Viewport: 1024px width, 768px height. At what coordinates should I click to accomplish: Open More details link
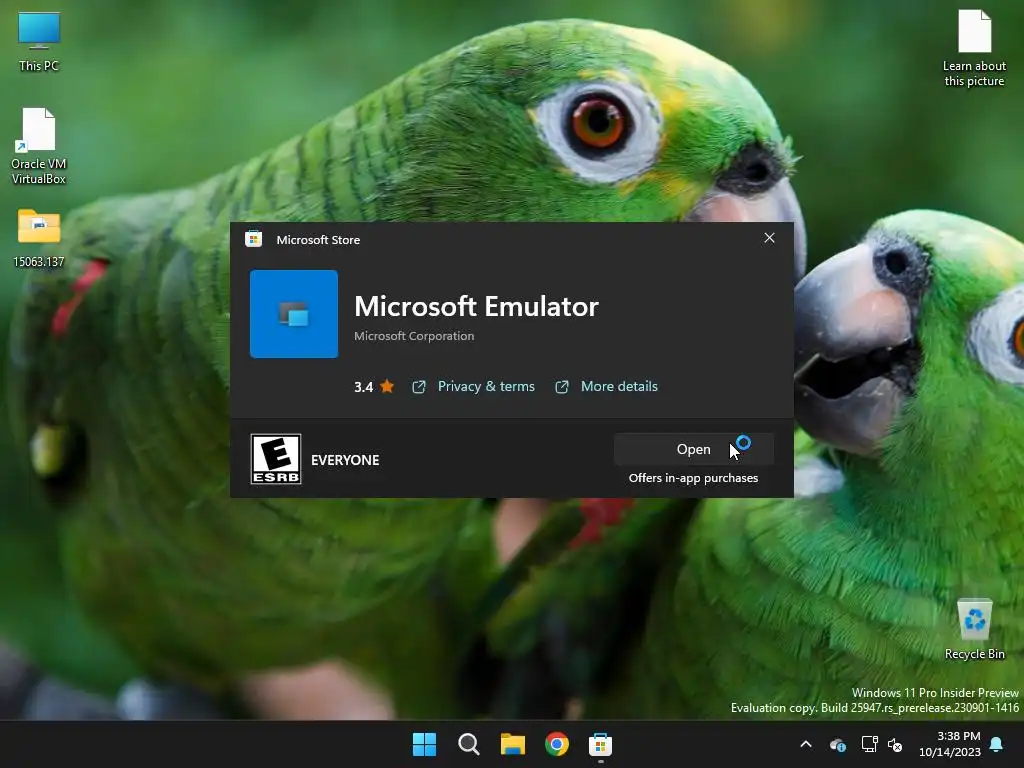pyautogui.click(x=619, y=387)
